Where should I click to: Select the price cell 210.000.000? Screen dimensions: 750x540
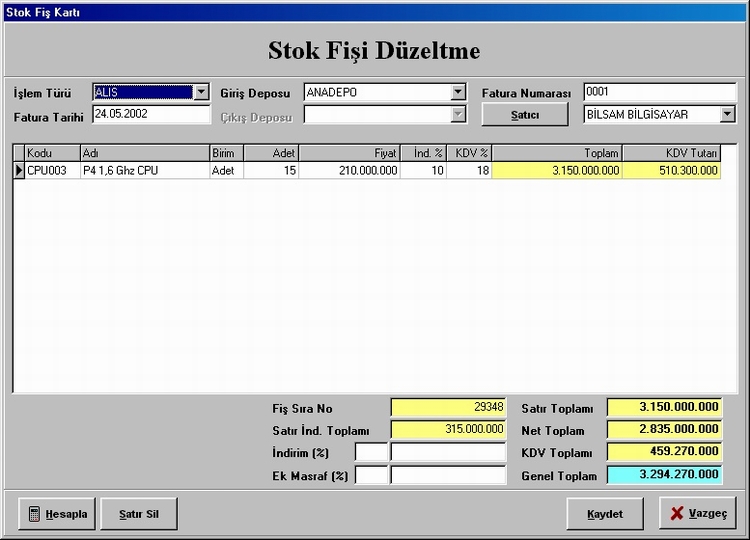[x=348, y=171]
